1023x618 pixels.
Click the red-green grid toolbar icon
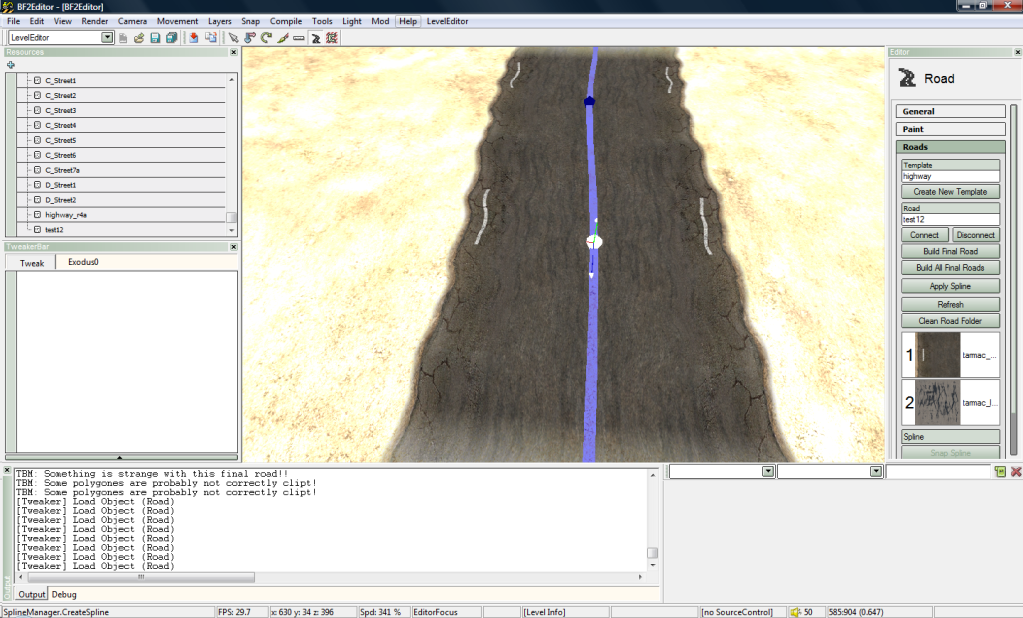pos(331,38)
